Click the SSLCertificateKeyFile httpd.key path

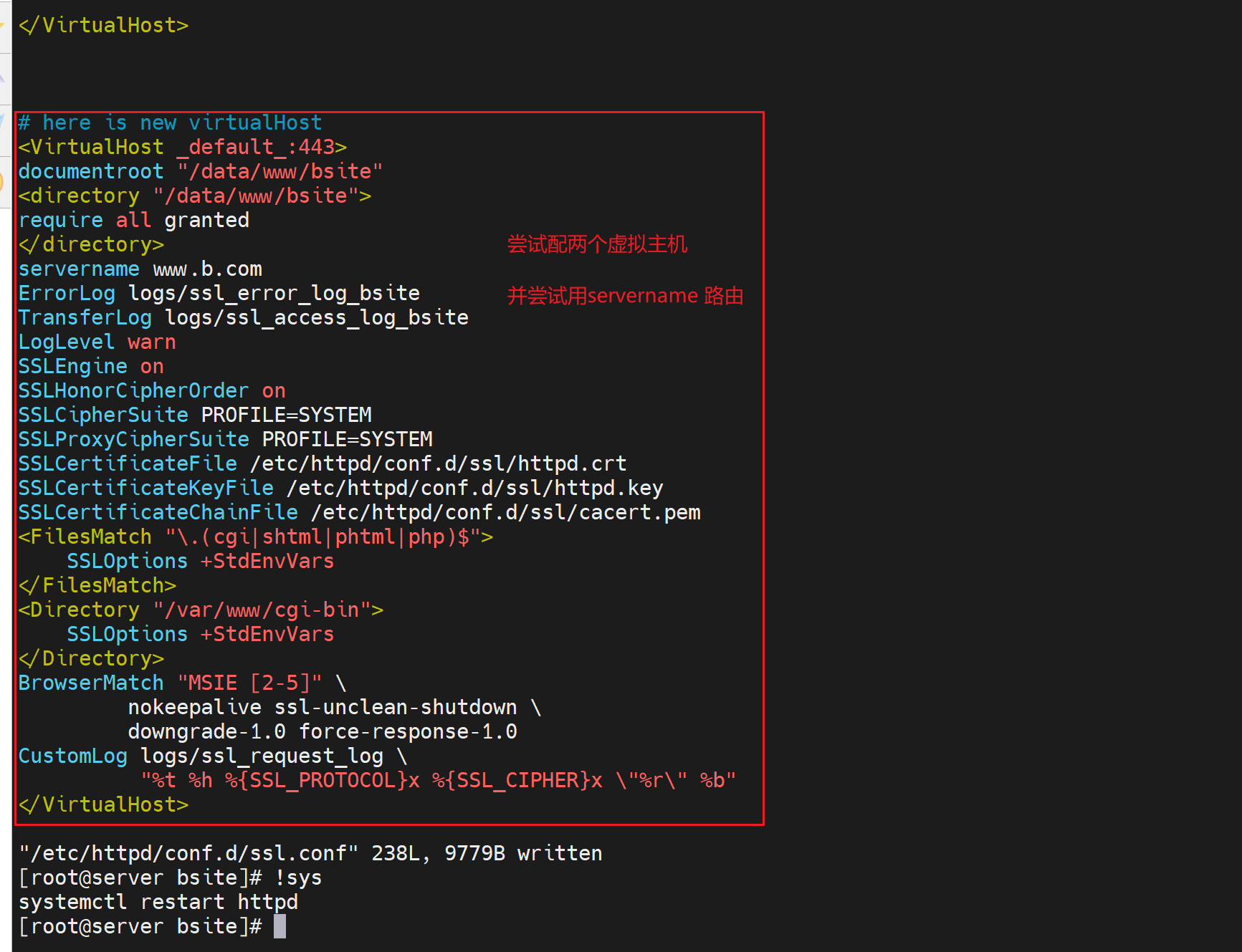474,488
